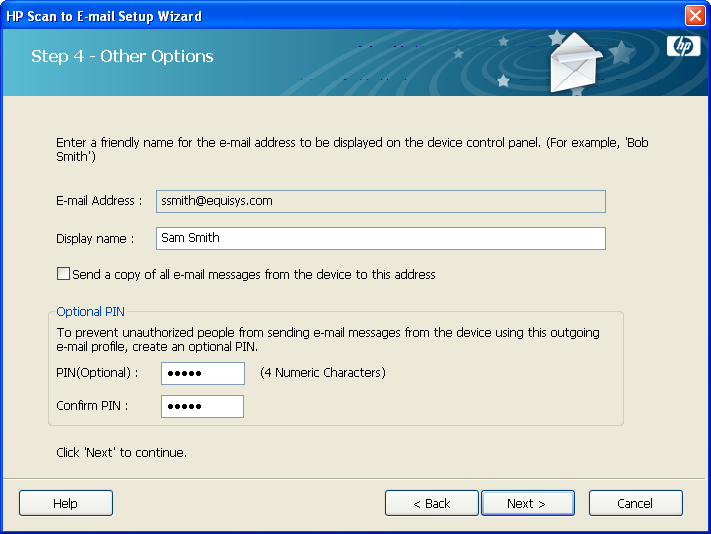Edit the Display name field
The width and height of the screenshot is (711, 534).
click(x=381, y=238)
